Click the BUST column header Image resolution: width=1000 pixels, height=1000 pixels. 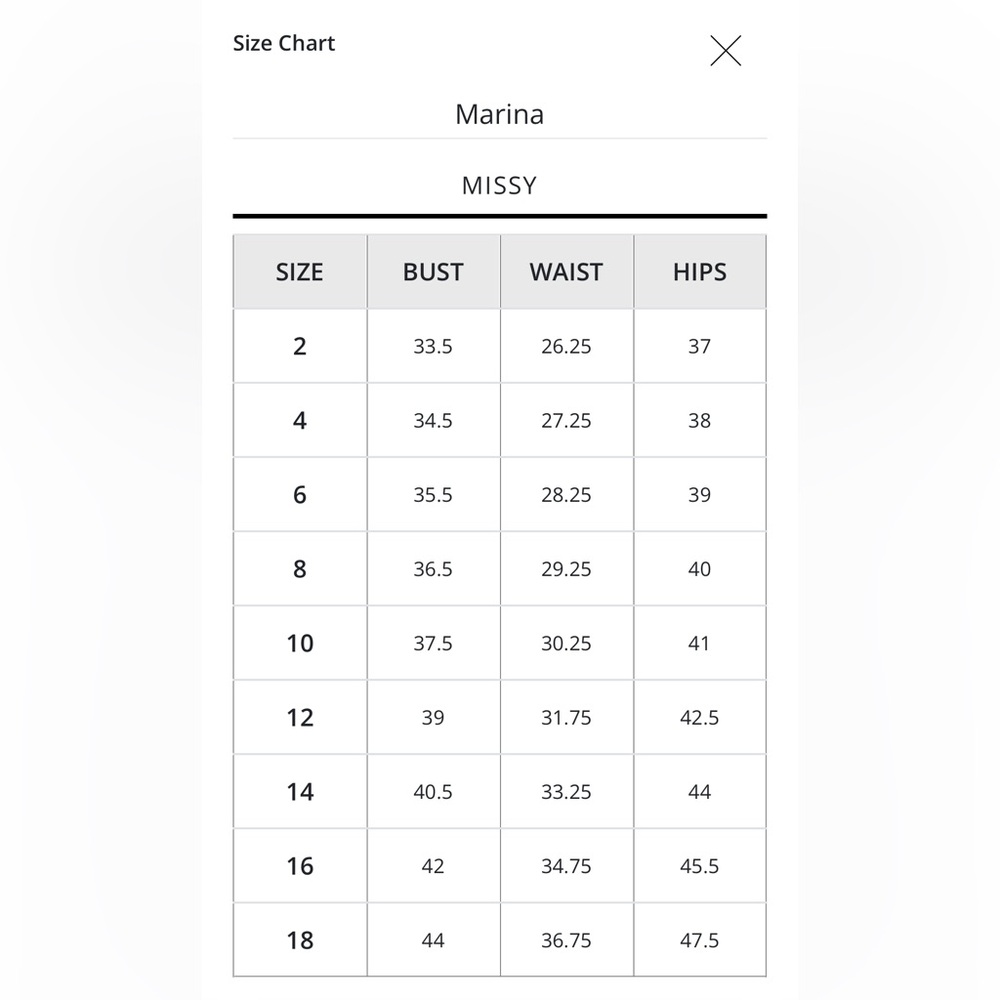pyautogui.click(x=433, y=272)
